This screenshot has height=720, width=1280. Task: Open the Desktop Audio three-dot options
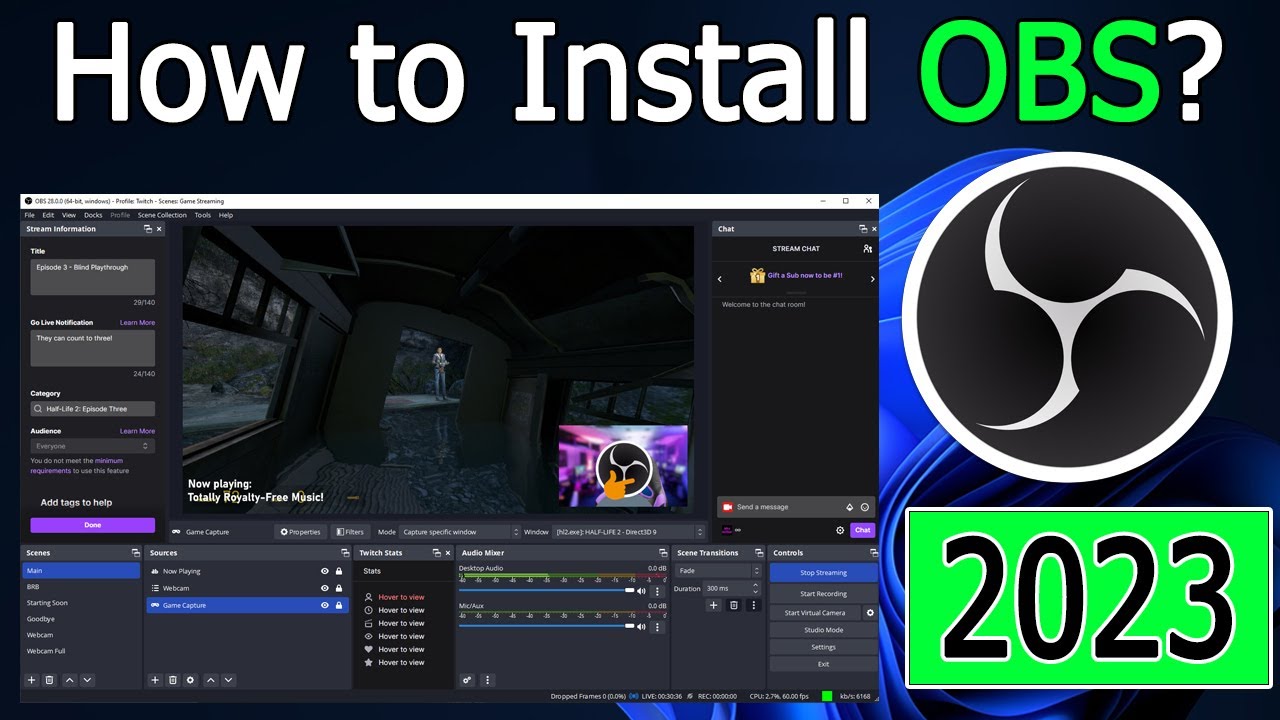click(657, 591)
